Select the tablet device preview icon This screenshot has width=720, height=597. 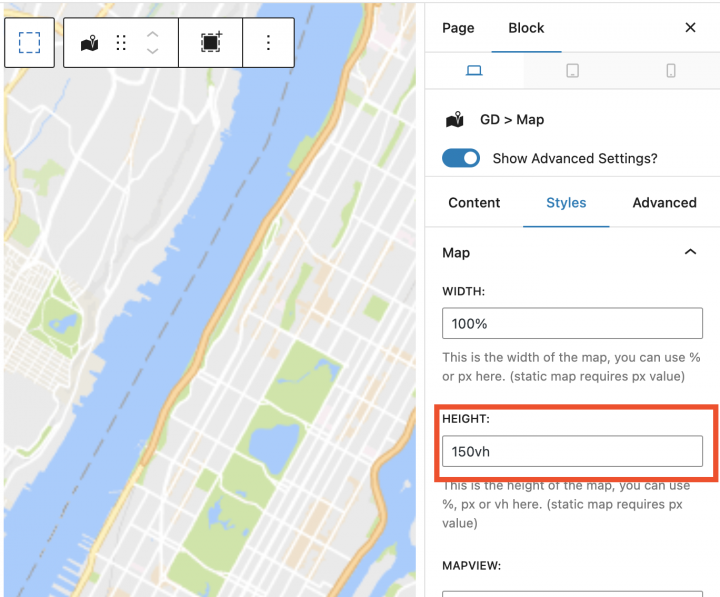572,70
